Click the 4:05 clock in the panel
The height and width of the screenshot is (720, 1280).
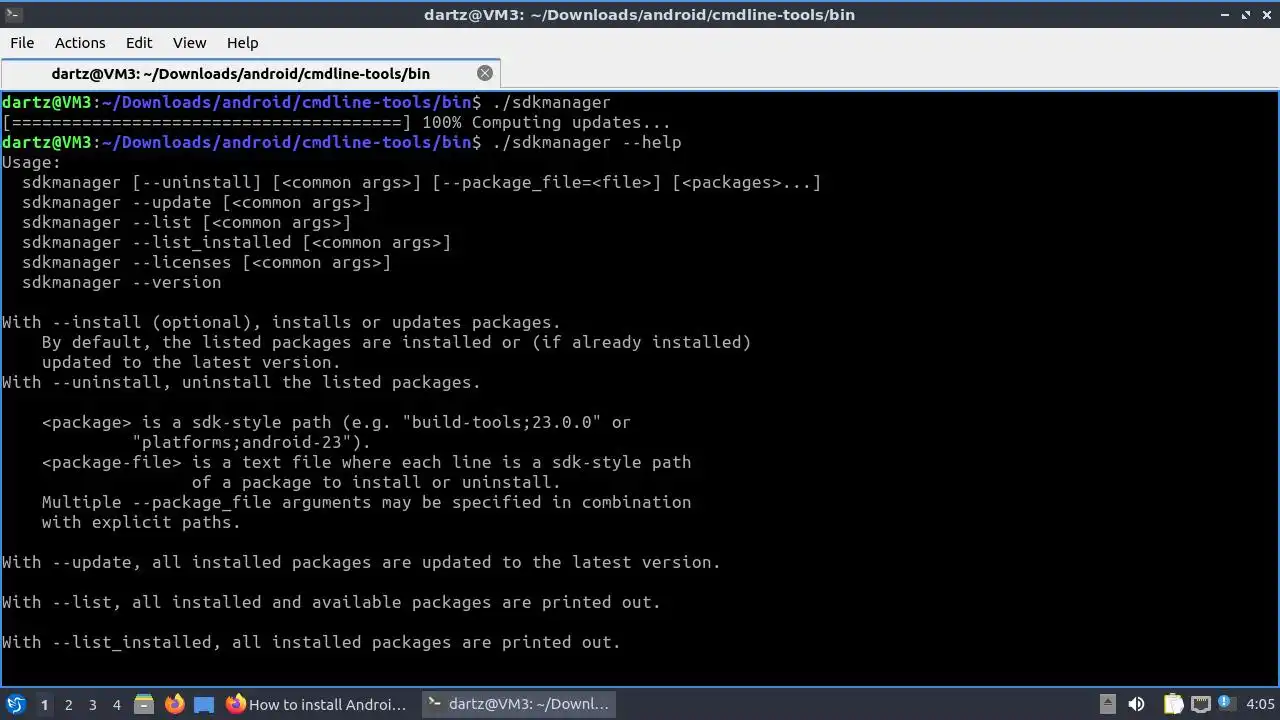click(1260, 704)
